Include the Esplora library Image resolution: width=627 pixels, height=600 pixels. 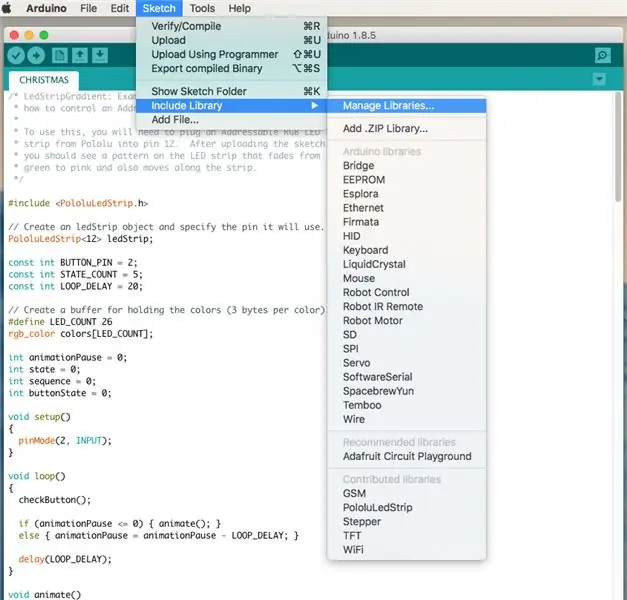pyautogui.click(x=406, y=194)
